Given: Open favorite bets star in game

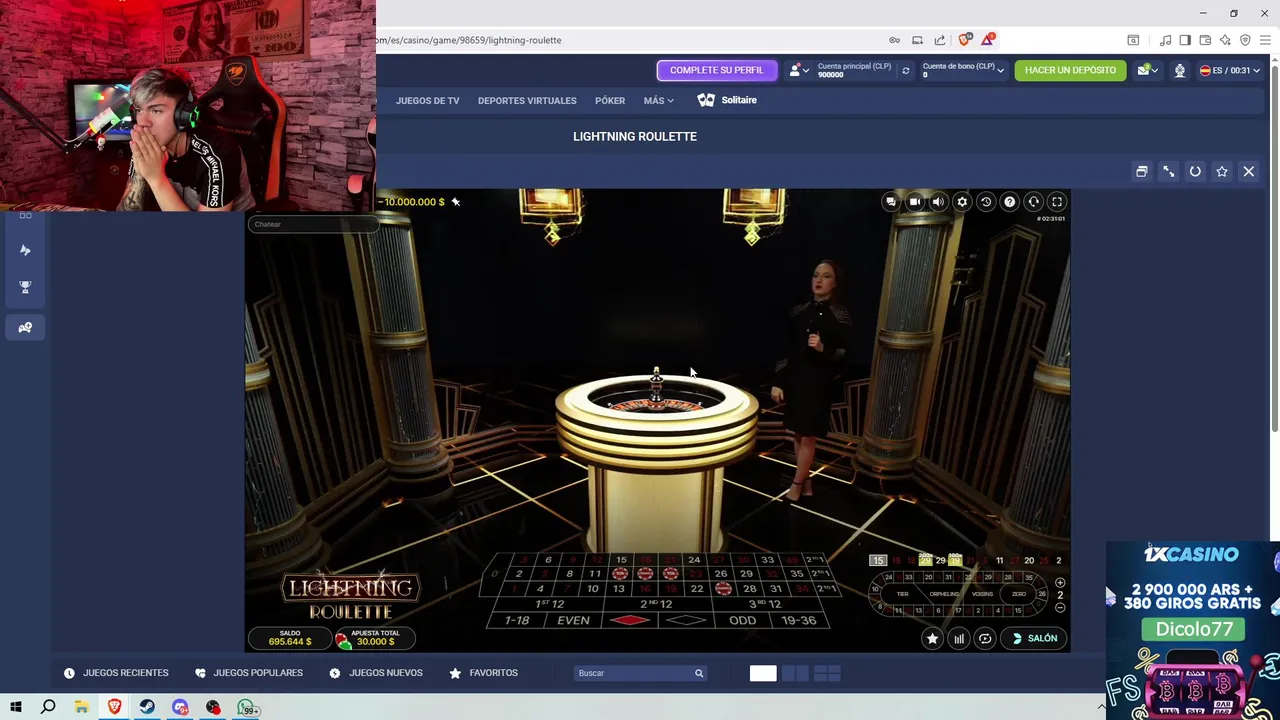Looking at the screenshot, I should click(x=932, y=638).
